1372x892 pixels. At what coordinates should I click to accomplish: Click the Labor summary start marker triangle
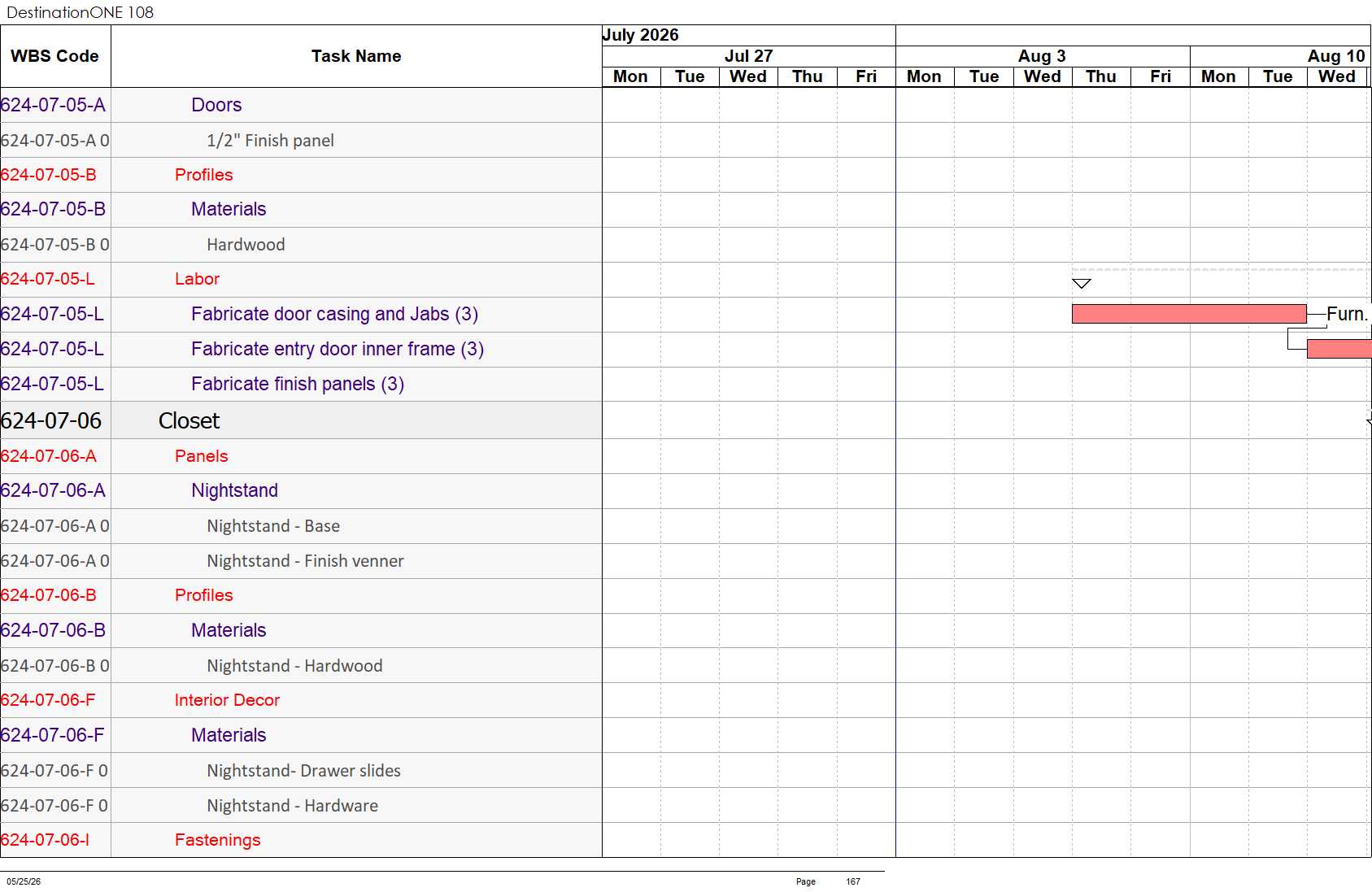point(1081,284)
